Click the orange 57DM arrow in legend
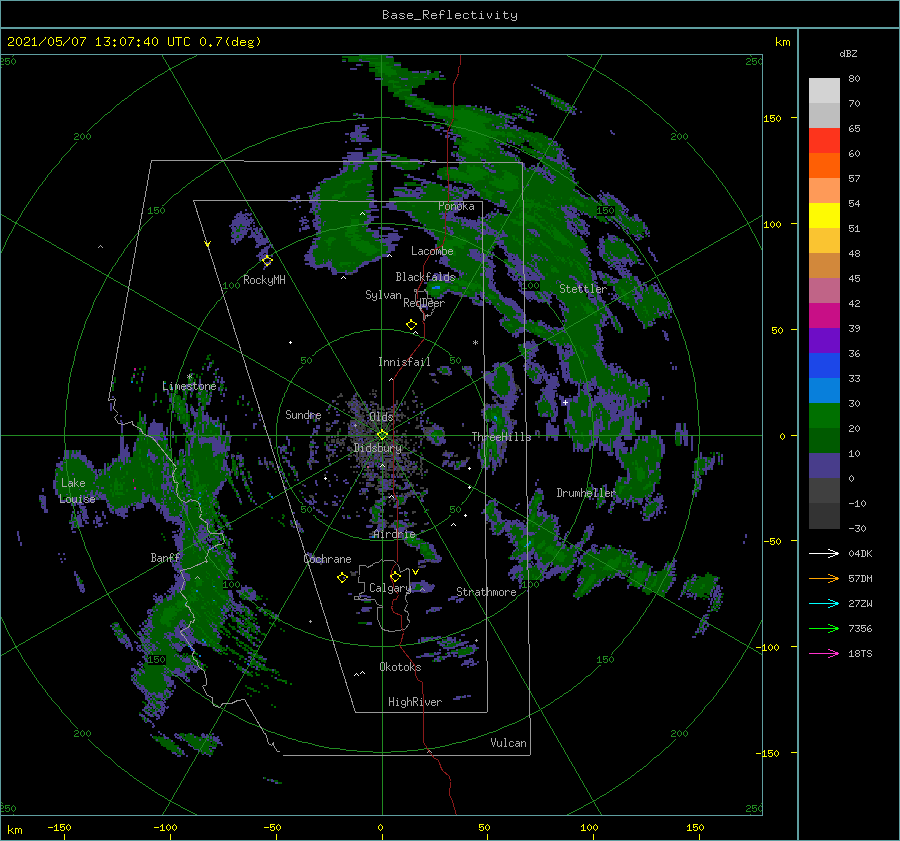 [824, 579]
